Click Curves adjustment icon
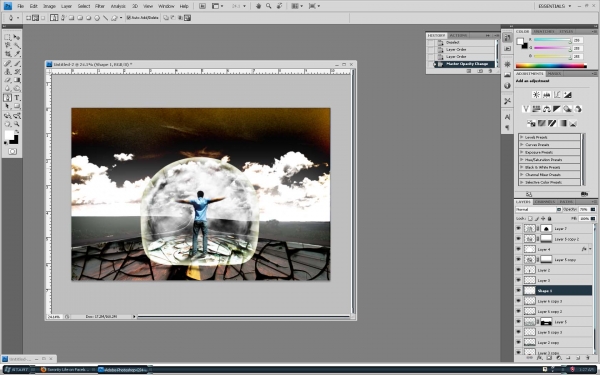This screenshot has height=375, width=600. (557, 95)
